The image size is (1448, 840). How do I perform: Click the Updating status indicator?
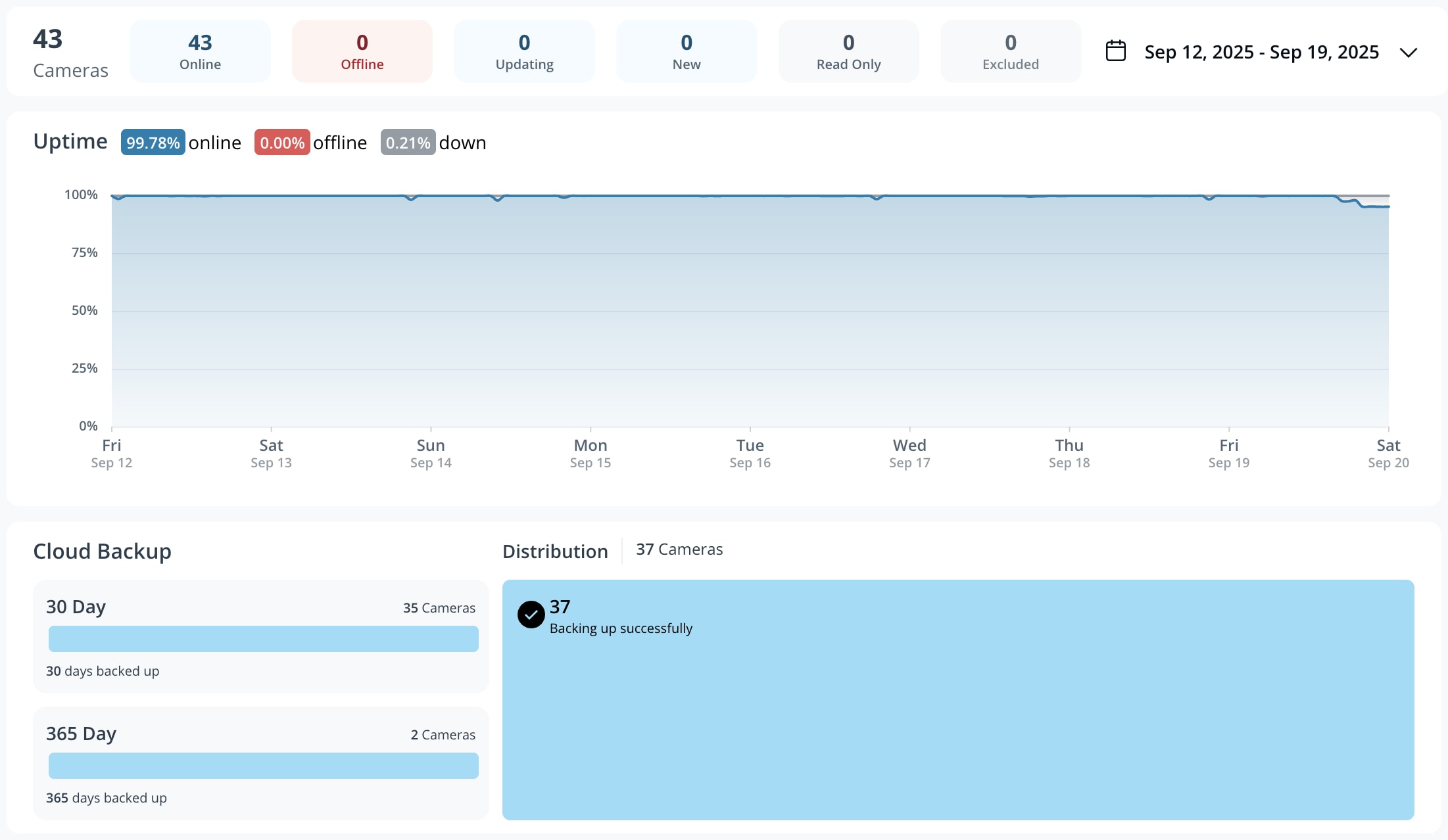pos(524,51)
